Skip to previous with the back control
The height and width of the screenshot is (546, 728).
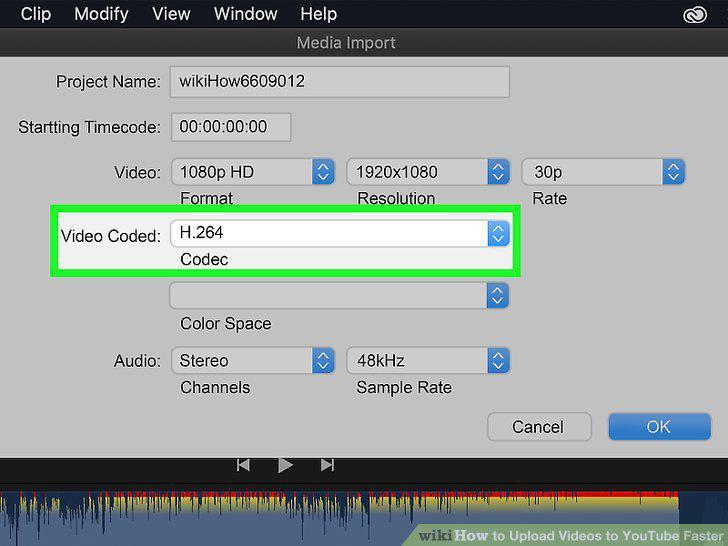(x=243, y=465)
